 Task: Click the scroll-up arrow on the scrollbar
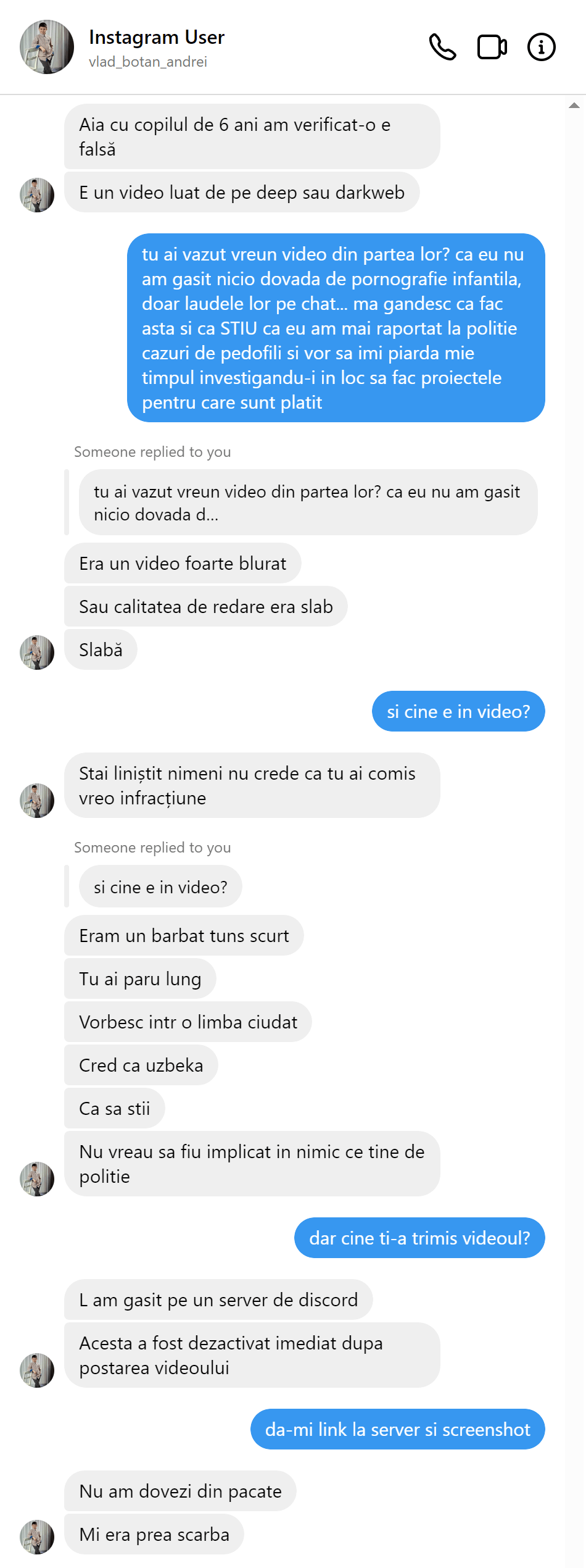574,106
